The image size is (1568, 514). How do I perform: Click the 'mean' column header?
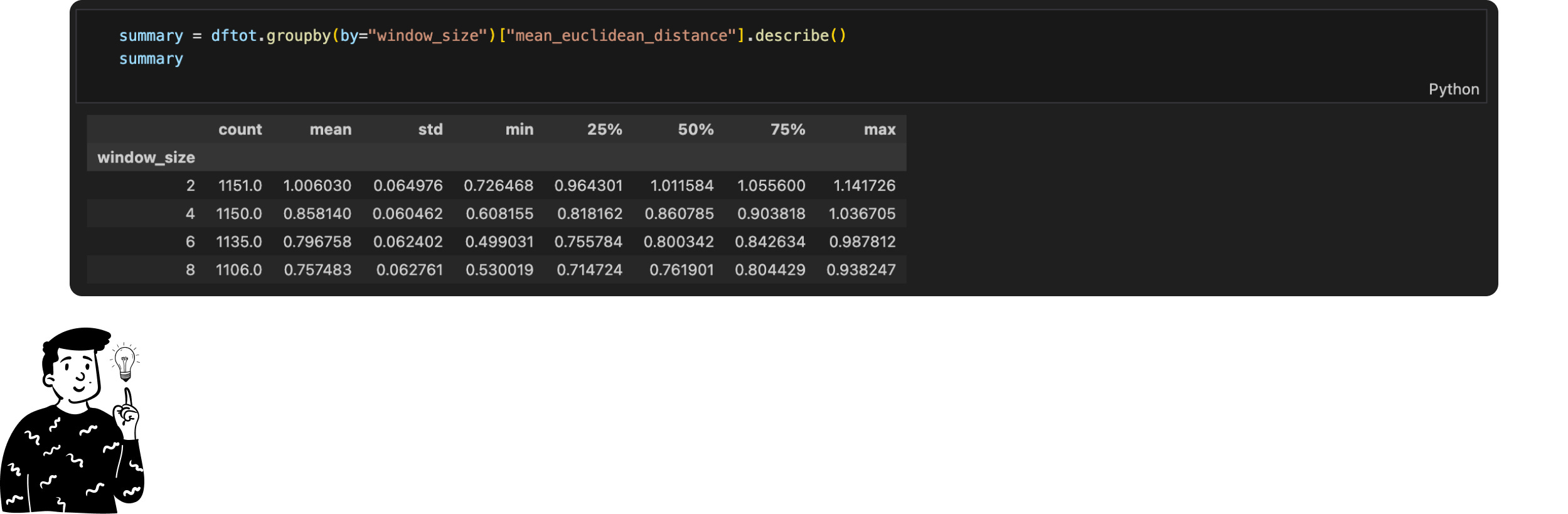(x=330, y=129)
